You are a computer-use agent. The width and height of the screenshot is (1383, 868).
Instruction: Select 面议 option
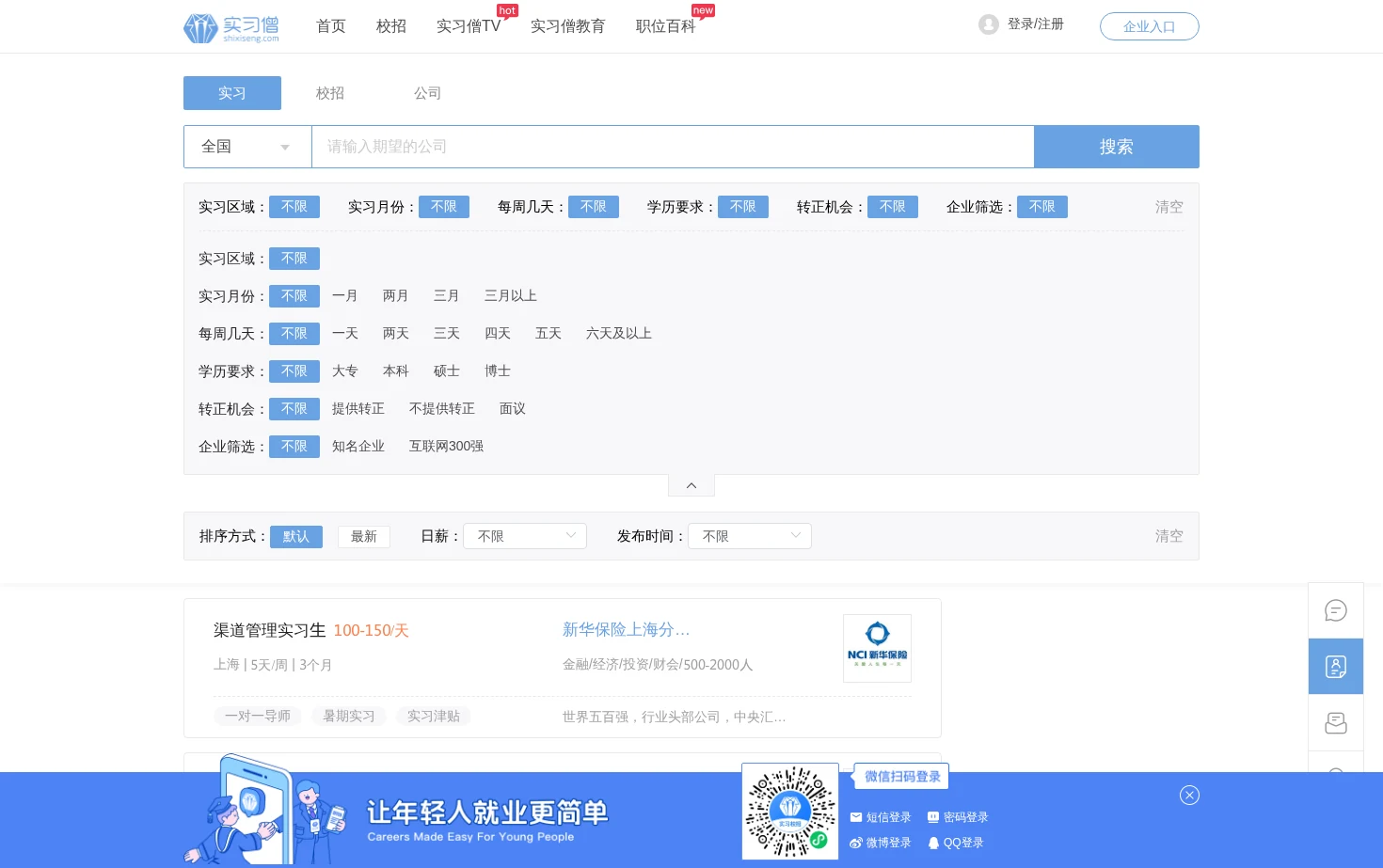coord(513,409)
